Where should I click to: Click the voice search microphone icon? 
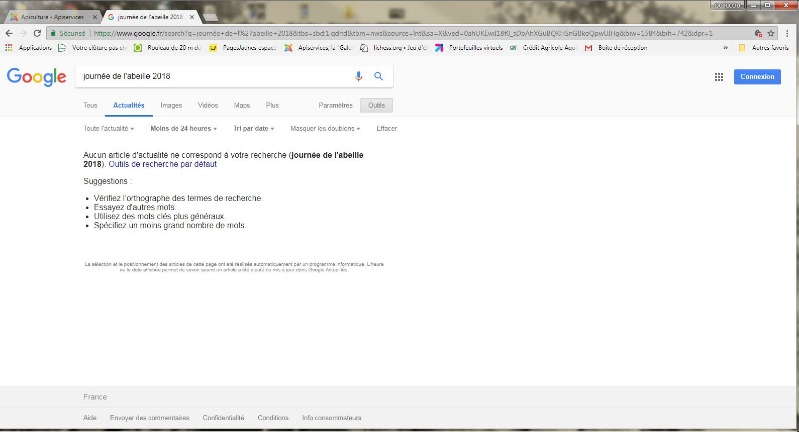point(359,76)
